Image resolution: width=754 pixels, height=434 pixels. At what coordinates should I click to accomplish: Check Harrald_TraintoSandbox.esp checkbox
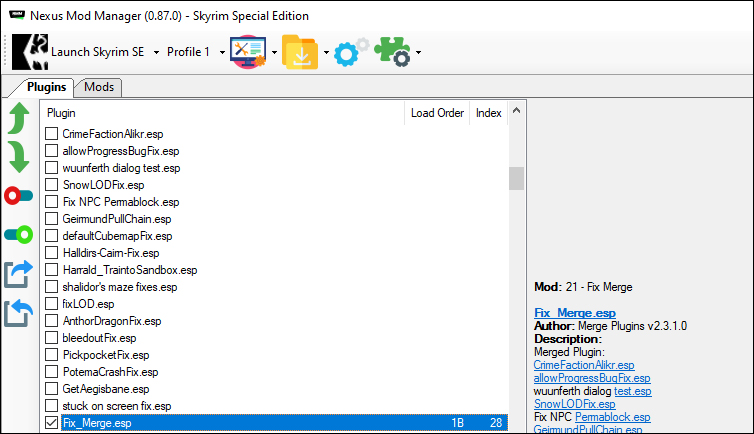click(51, 270)
